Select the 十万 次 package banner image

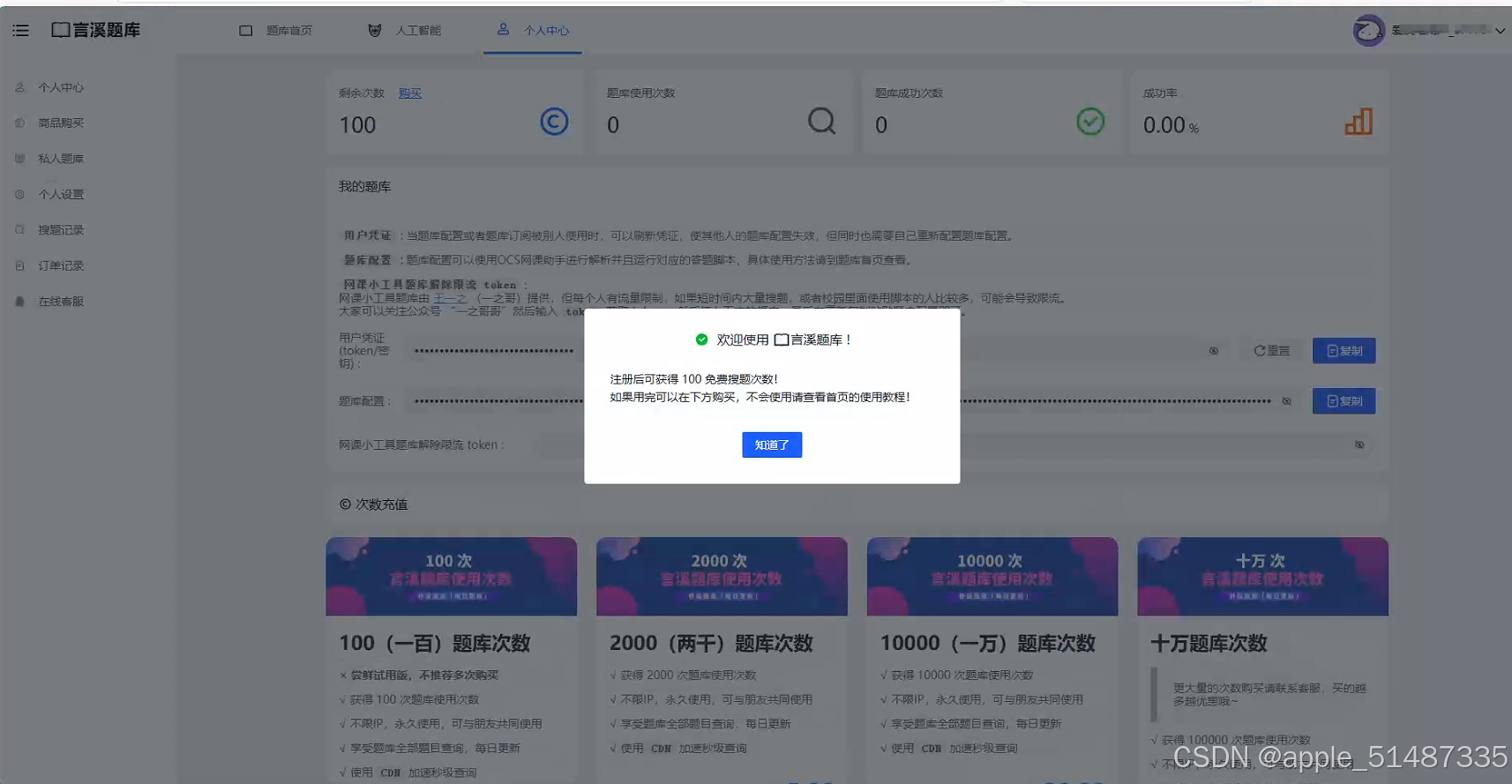1262,577
